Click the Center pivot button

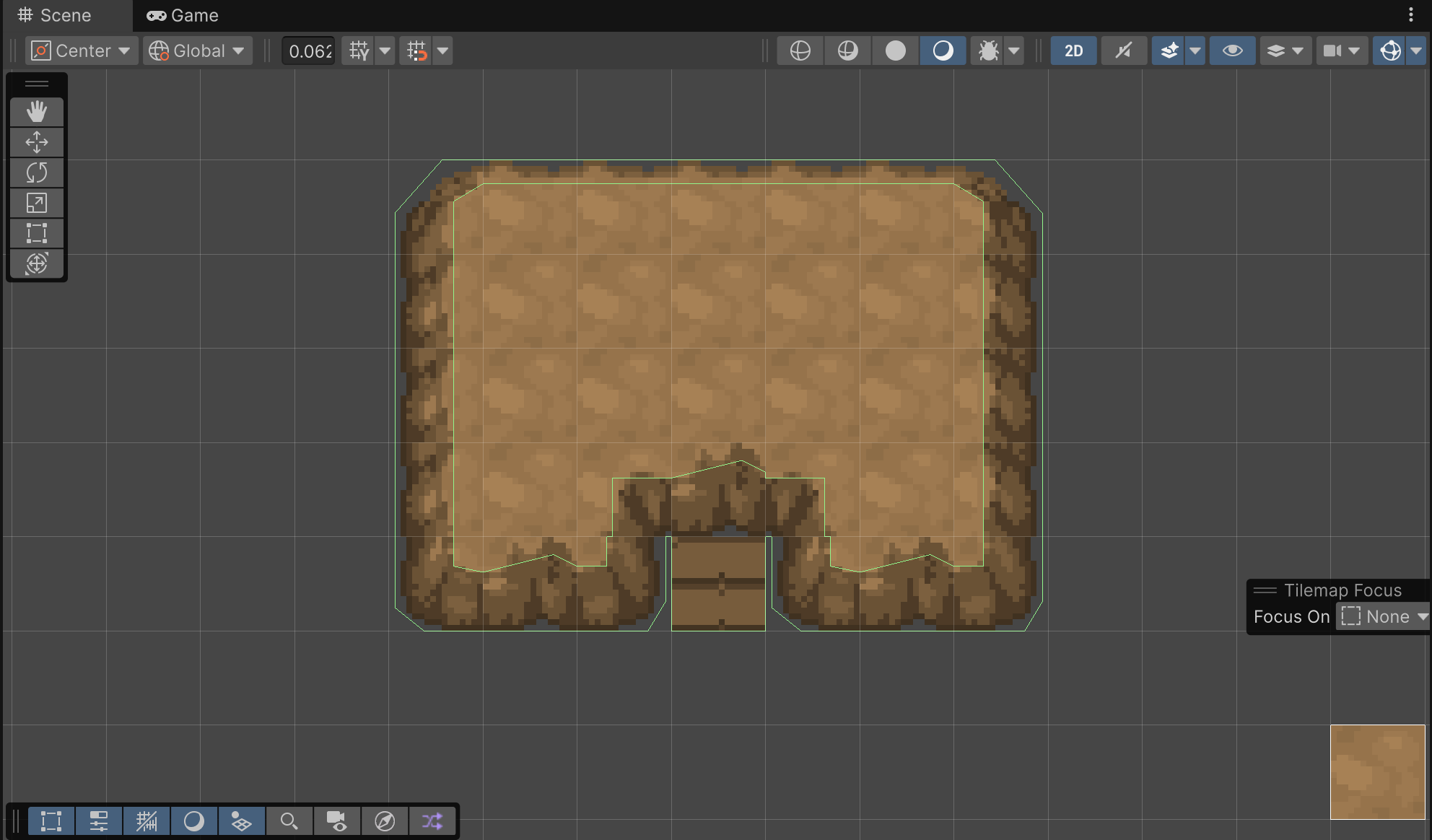tap(81, 51)
